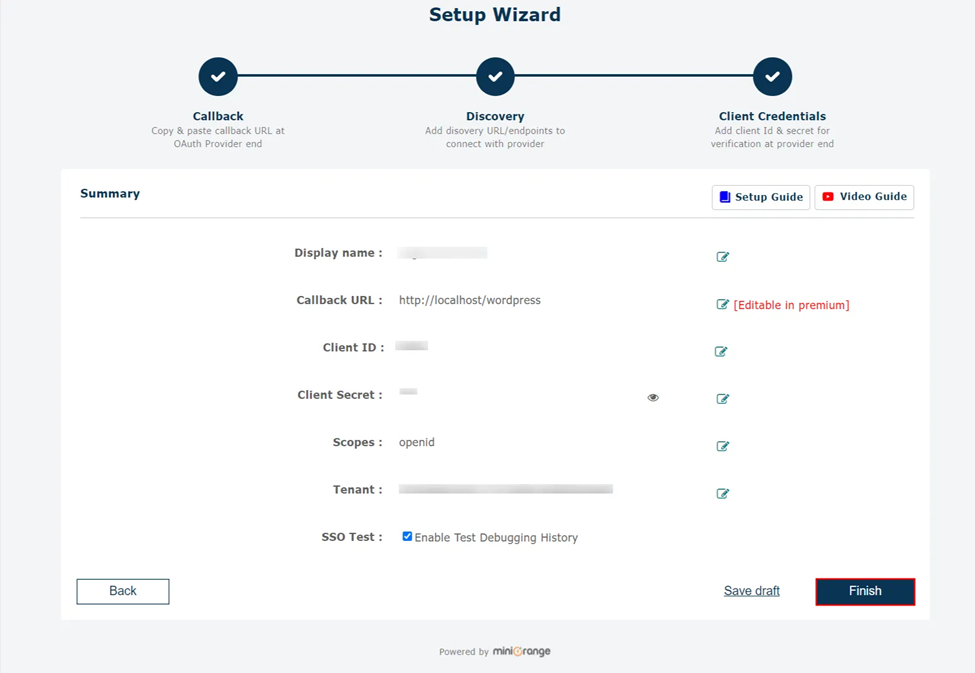Image resolution: width=975 pixels, height=673 pixels.
Task: Open the Setup Guide button
Action: click(x=760, y=197)
